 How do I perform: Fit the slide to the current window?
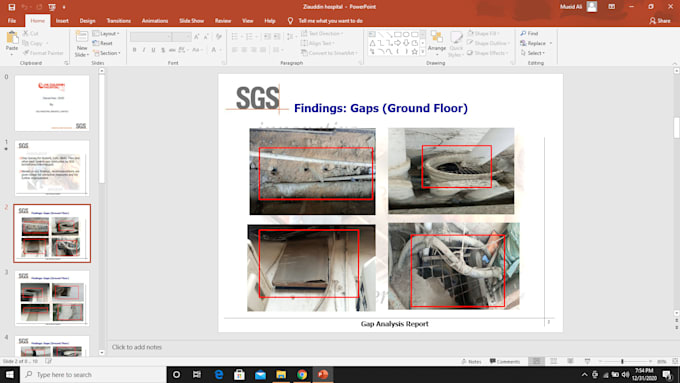click(675, 361)
